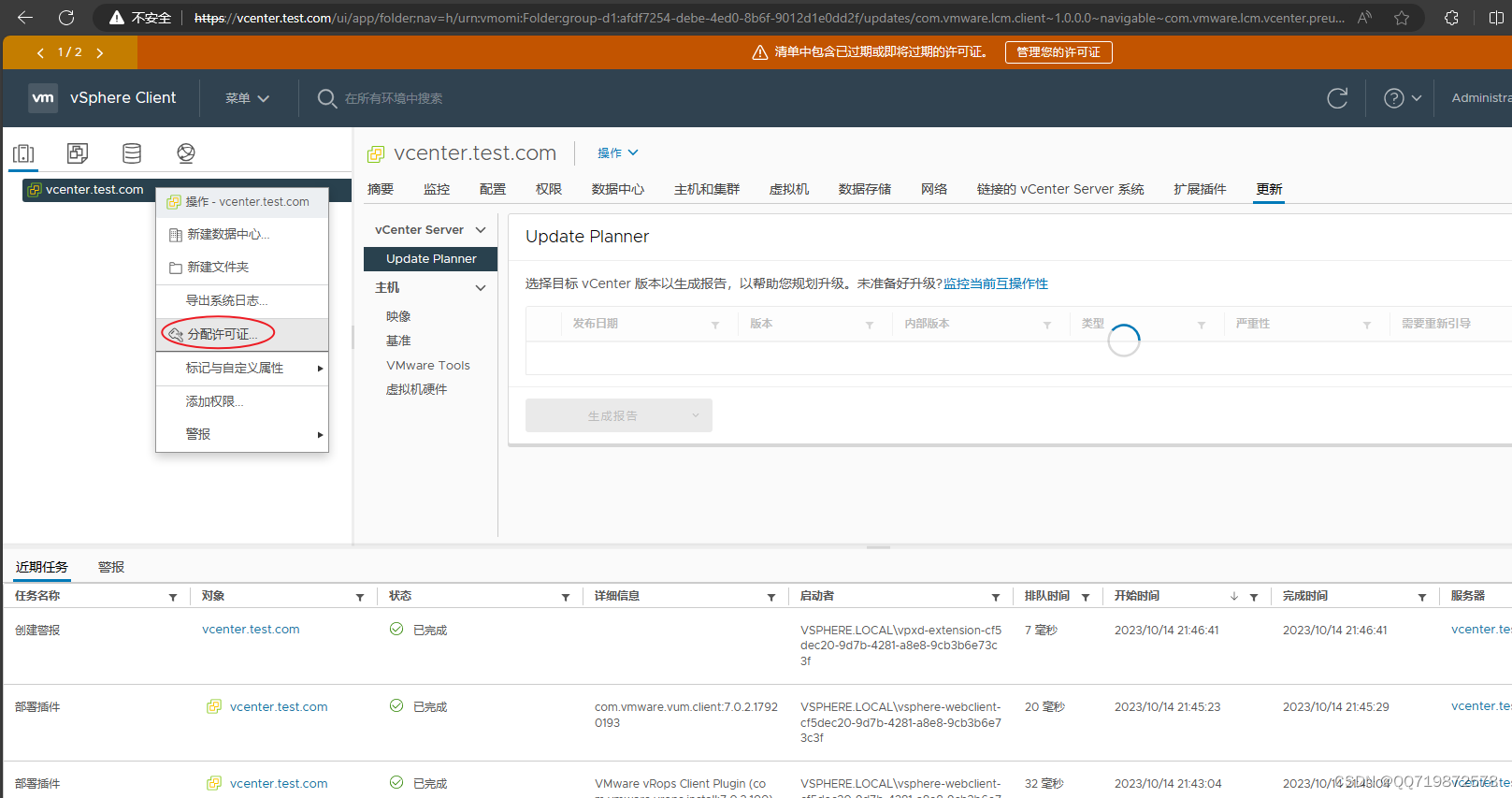The width and height of the screenshot is (1512, 798).
Task: Open filter for 启动者 column
Action: (996, 597)
